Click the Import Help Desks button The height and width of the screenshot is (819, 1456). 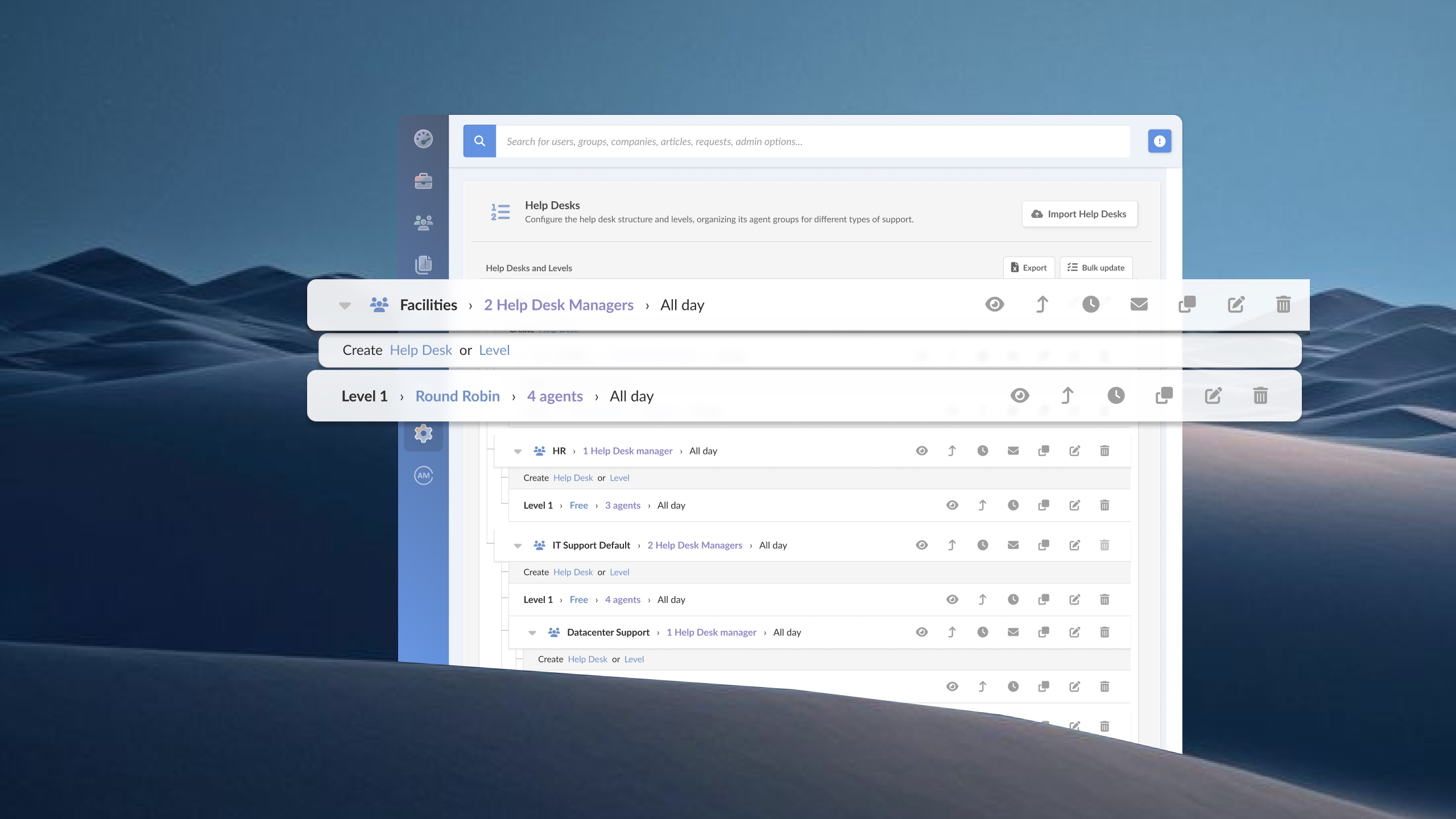click(x=1079, y=214)
